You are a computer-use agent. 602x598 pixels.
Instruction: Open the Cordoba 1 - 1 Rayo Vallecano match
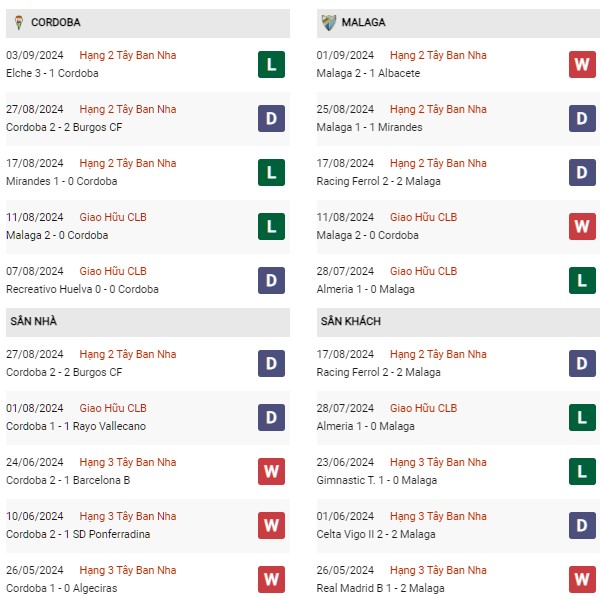(x=76, y=426)
